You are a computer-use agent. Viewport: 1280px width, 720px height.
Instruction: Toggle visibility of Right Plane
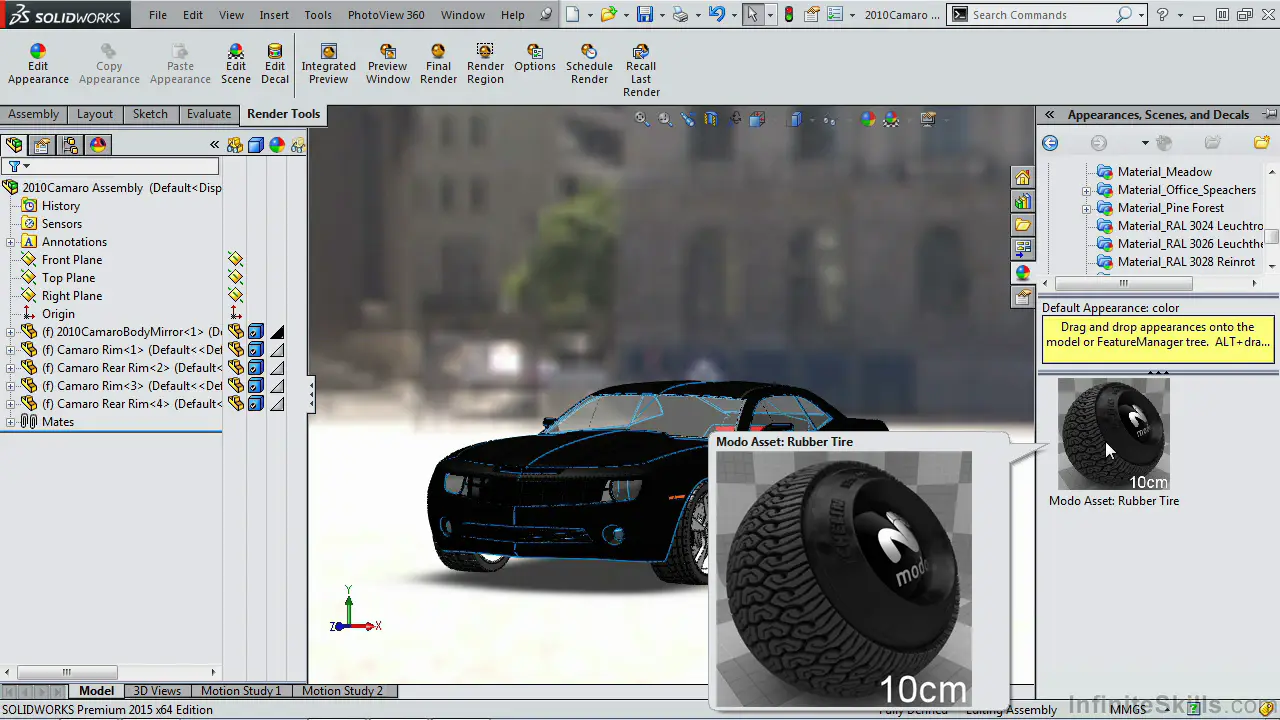(x=235, y=296)
